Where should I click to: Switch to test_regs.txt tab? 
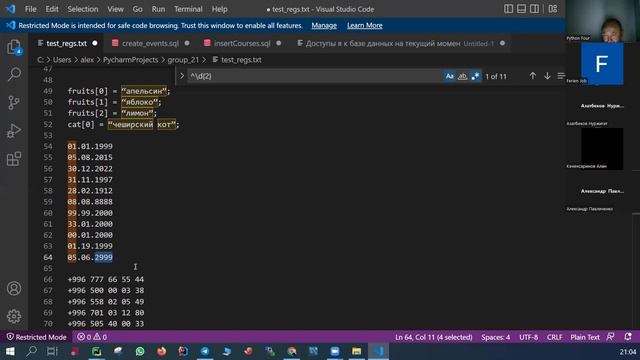coord(67,43)
